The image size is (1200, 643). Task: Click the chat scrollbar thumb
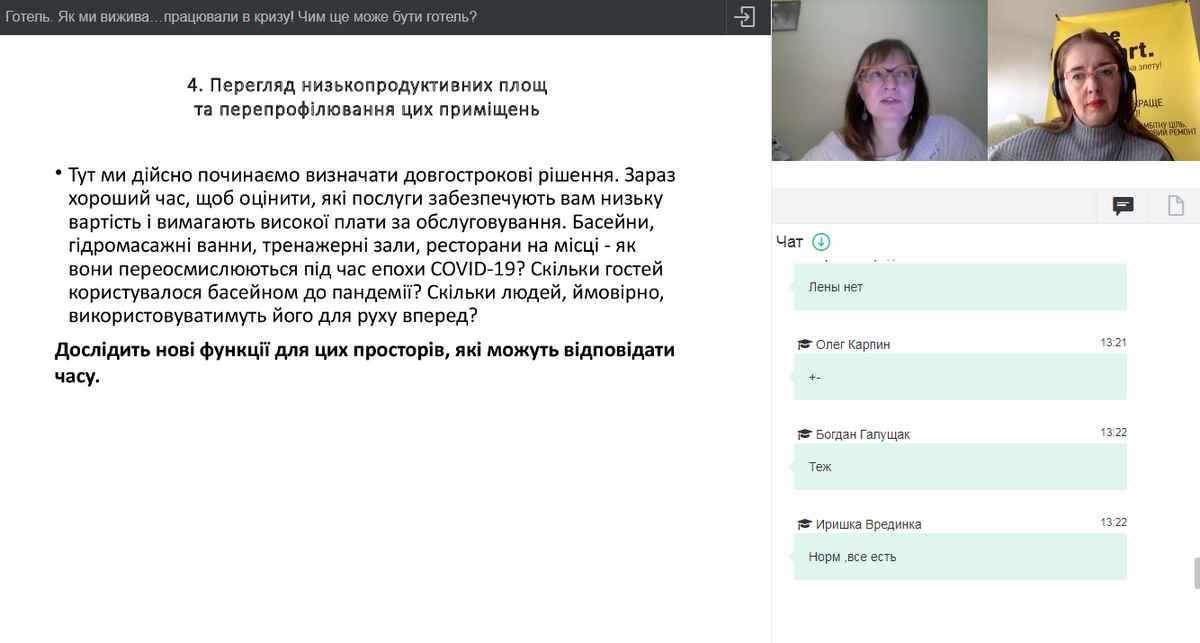[x=1195, y=573]
